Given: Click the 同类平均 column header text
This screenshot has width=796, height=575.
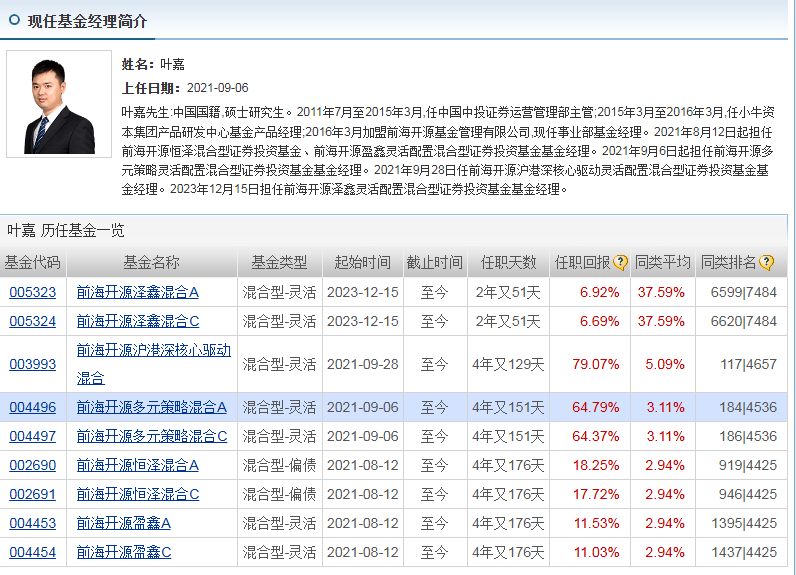Looking at the screenshot, I should tap(662, 262).
